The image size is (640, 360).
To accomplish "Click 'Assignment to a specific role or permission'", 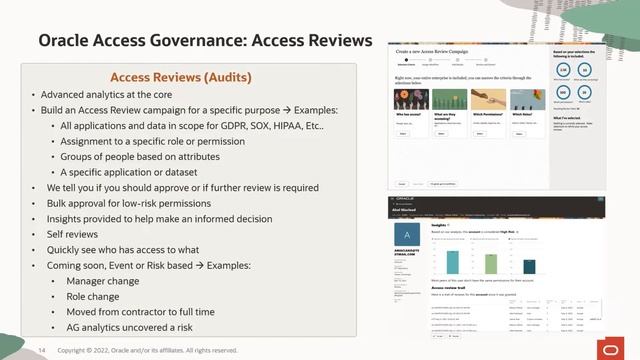I will pyautogui.click(x=153, y=141).
